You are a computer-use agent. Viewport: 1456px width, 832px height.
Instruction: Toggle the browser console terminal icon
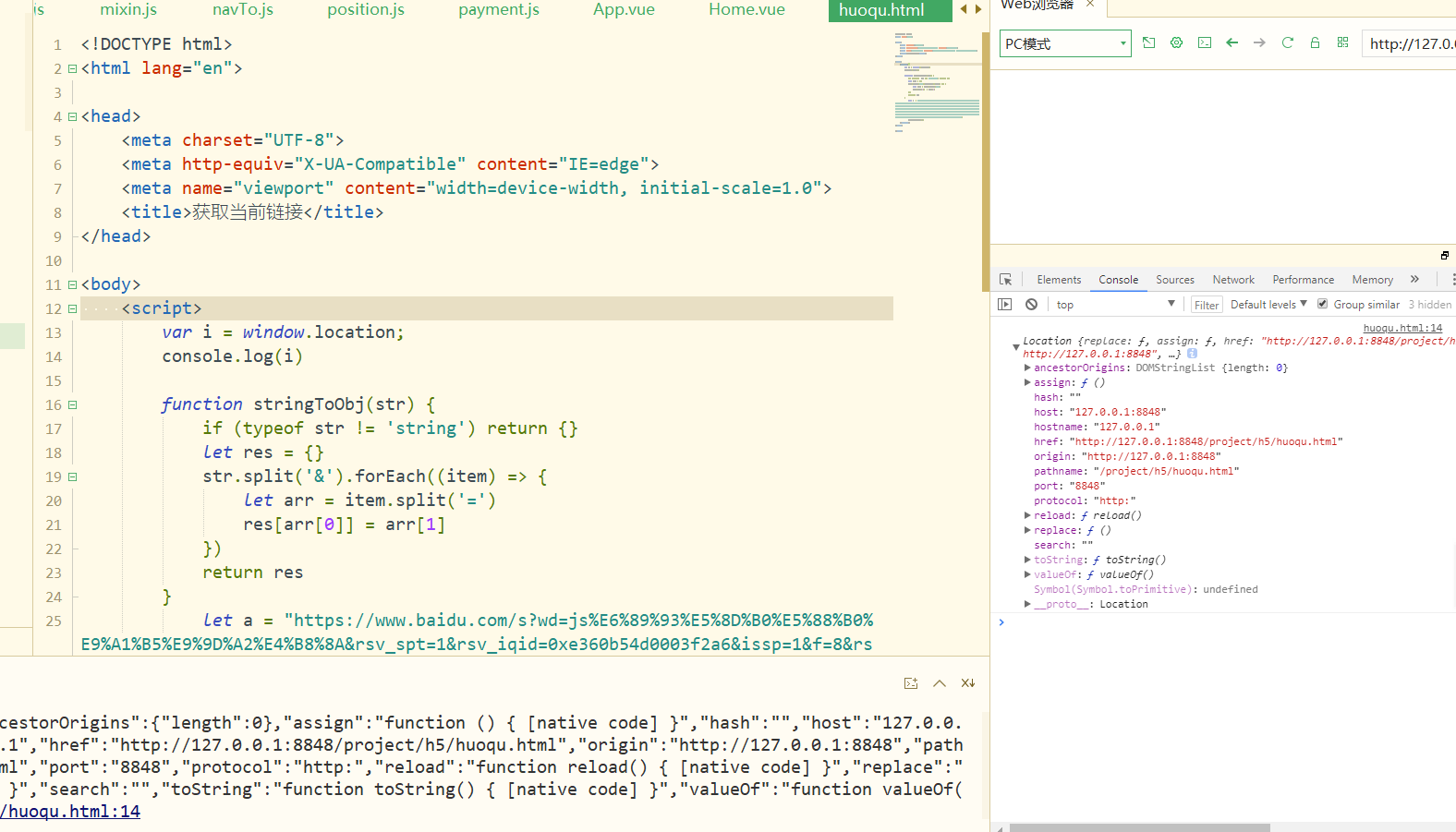pos(1205,42)
